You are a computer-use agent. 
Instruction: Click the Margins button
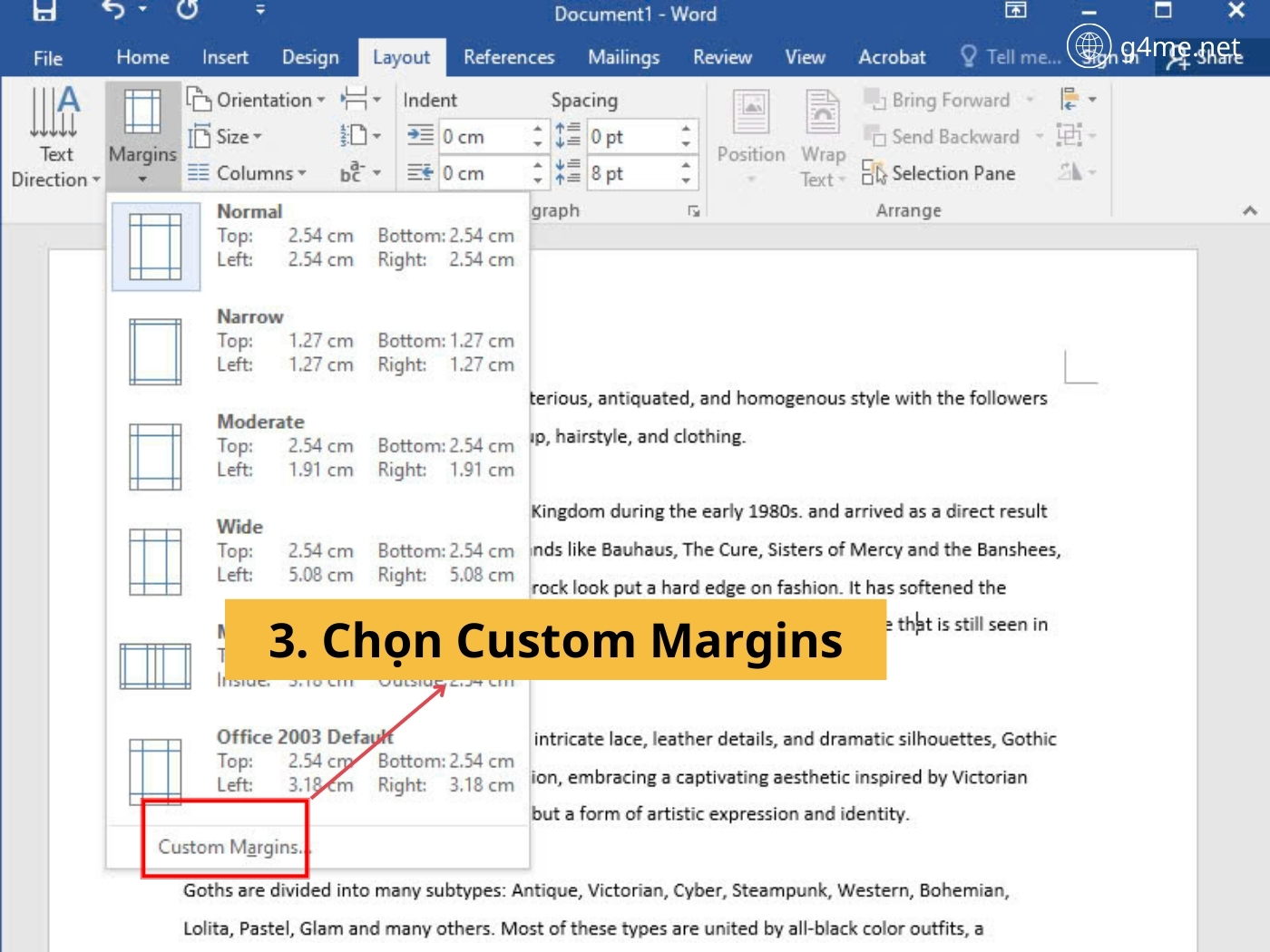point(142,136)
